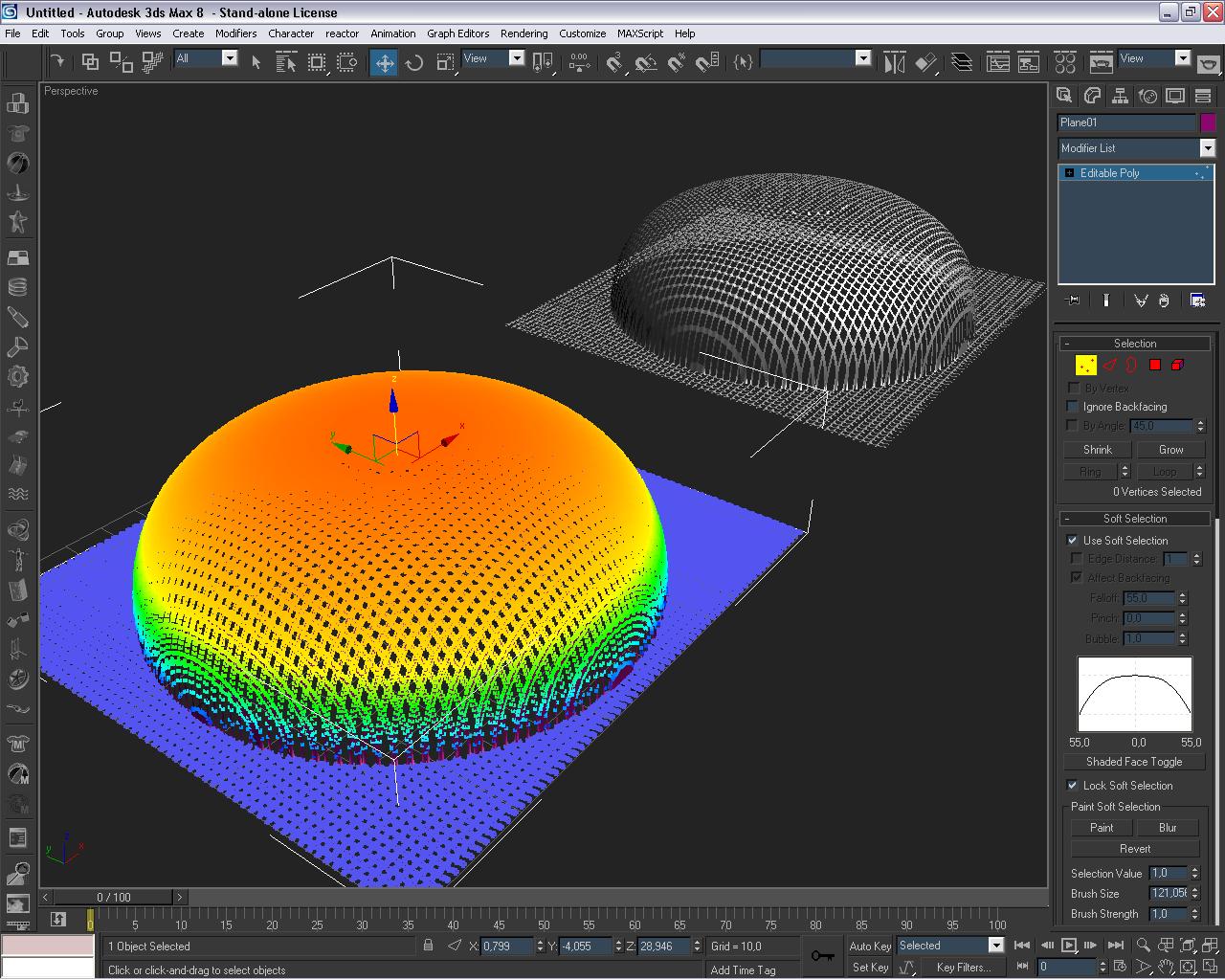The height and width of the screenshot is (980, 1225).
Task: Click the Undo arrow icon
Action: tap(57, 61)
